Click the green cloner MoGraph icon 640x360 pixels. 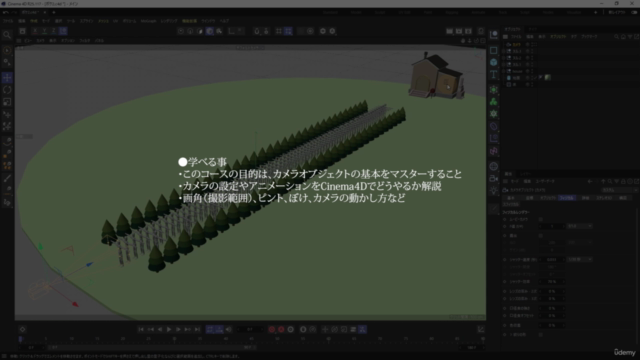click(x=493, y=101)
